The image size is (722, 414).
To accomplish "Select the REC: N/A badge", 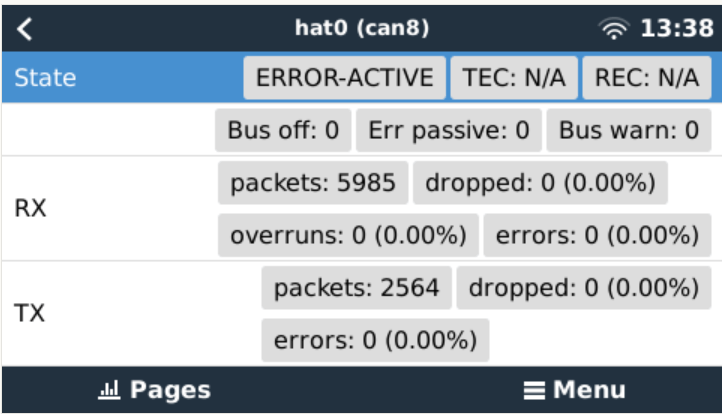I will tap(645, 78).
